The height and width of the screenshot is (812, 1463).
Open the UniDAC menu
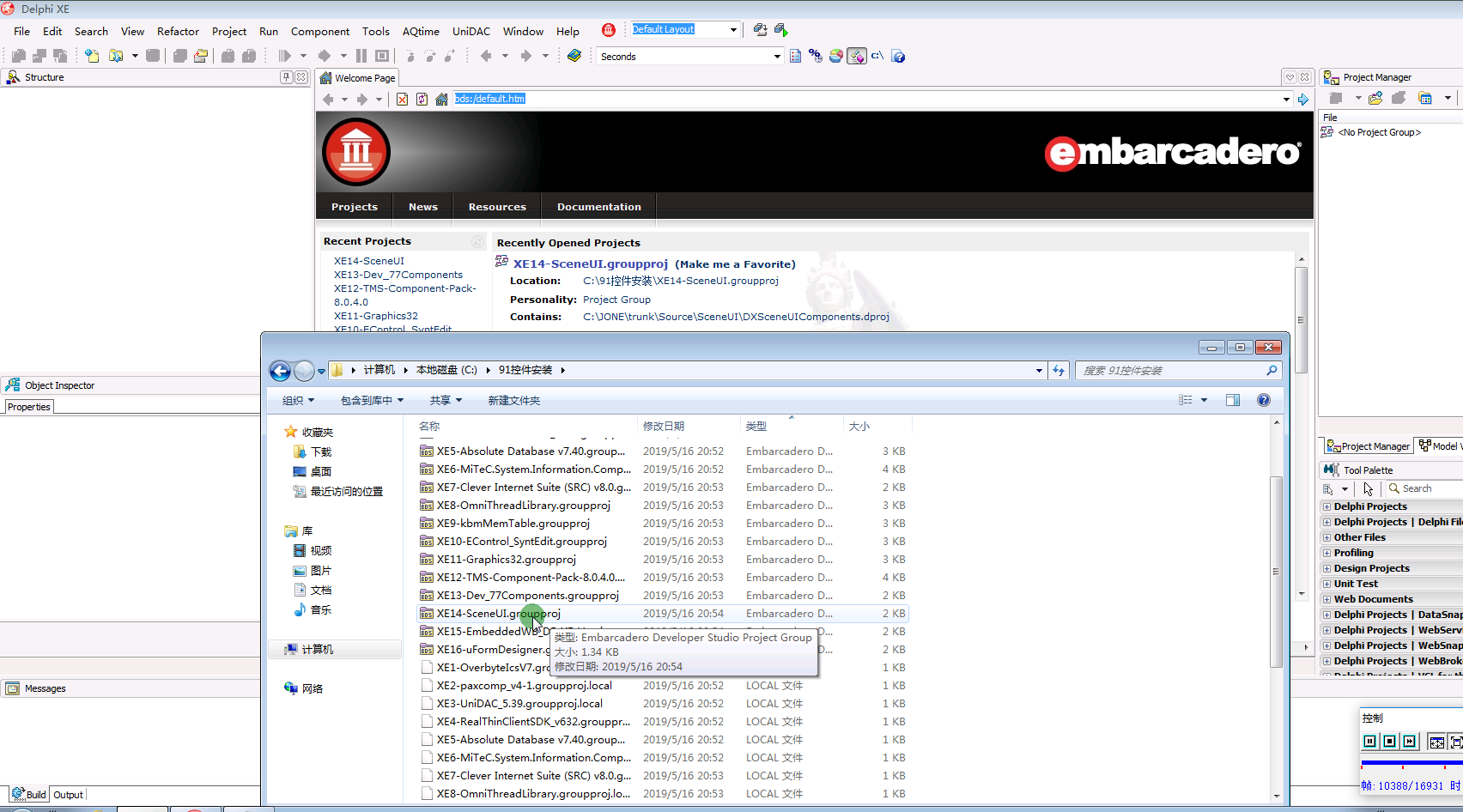pos(471,32)
